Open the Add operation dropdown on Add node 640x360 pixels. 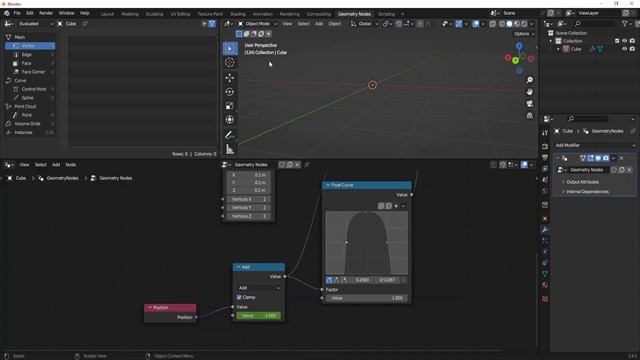[x=259, y=288]
